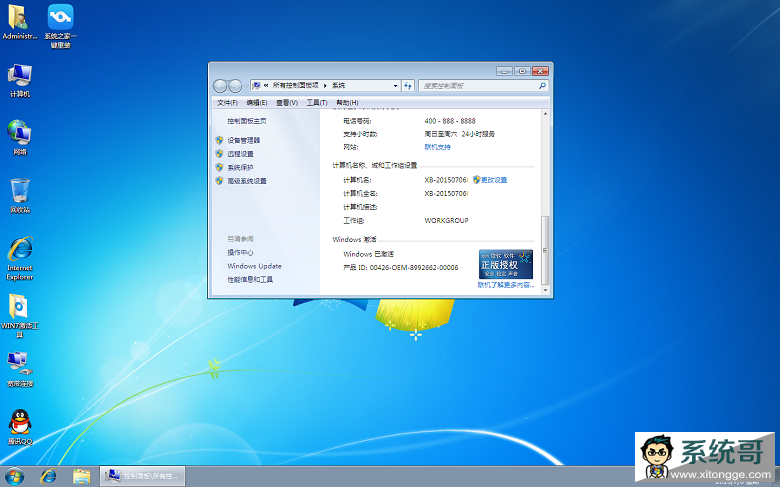Click the 联机支持 website link
Viewport: 780px width, 487px height.
pos(438,147)
